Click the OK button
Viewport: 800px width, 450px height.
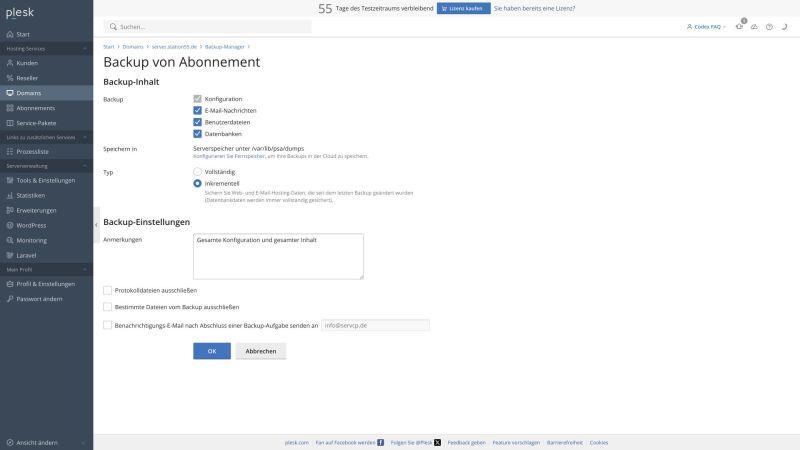tap(212, 351)
